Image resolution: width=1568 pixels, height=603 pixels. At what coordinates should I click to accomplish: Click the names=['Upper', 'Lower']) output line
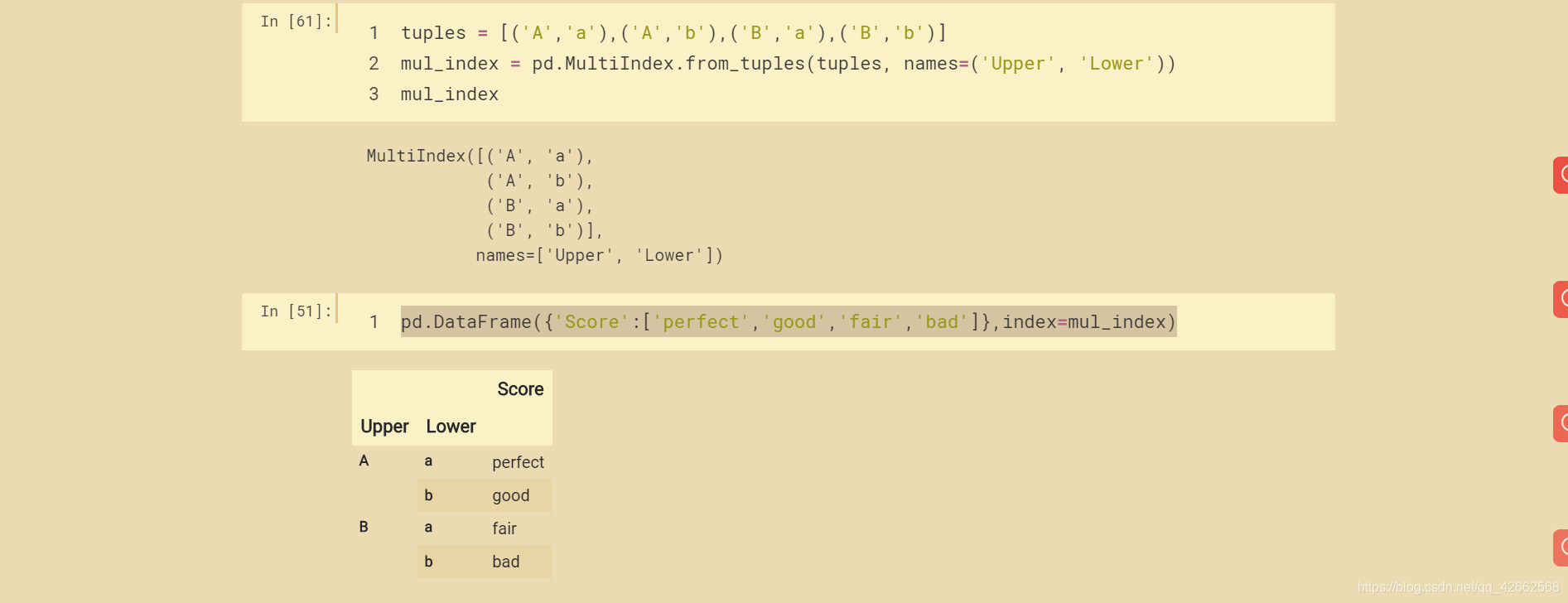600,255
